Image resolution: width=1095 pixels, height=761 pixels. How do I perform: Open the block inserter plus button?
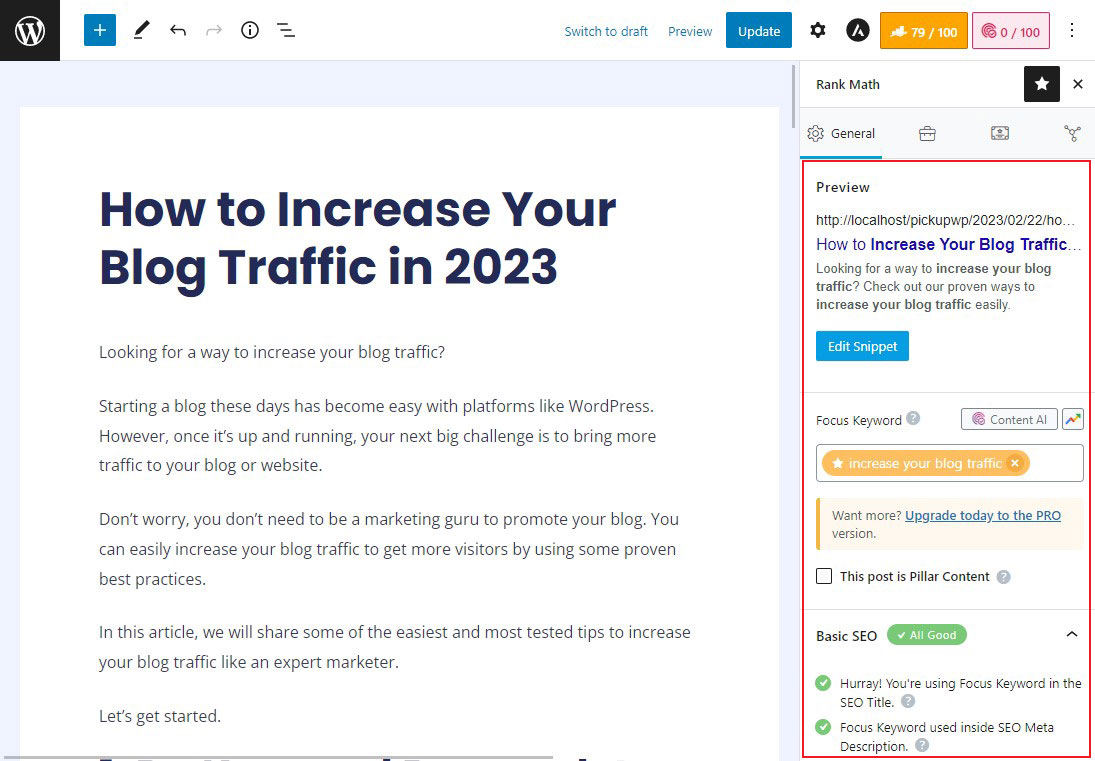(x=100, y=30)
